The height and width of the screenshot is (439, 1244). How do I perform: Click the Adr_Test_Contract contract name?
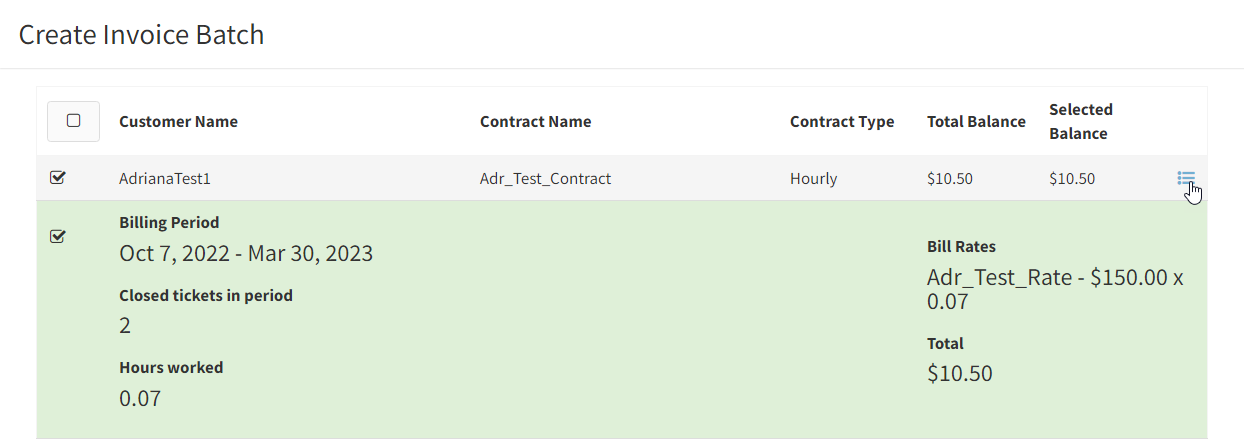[545, 179]
